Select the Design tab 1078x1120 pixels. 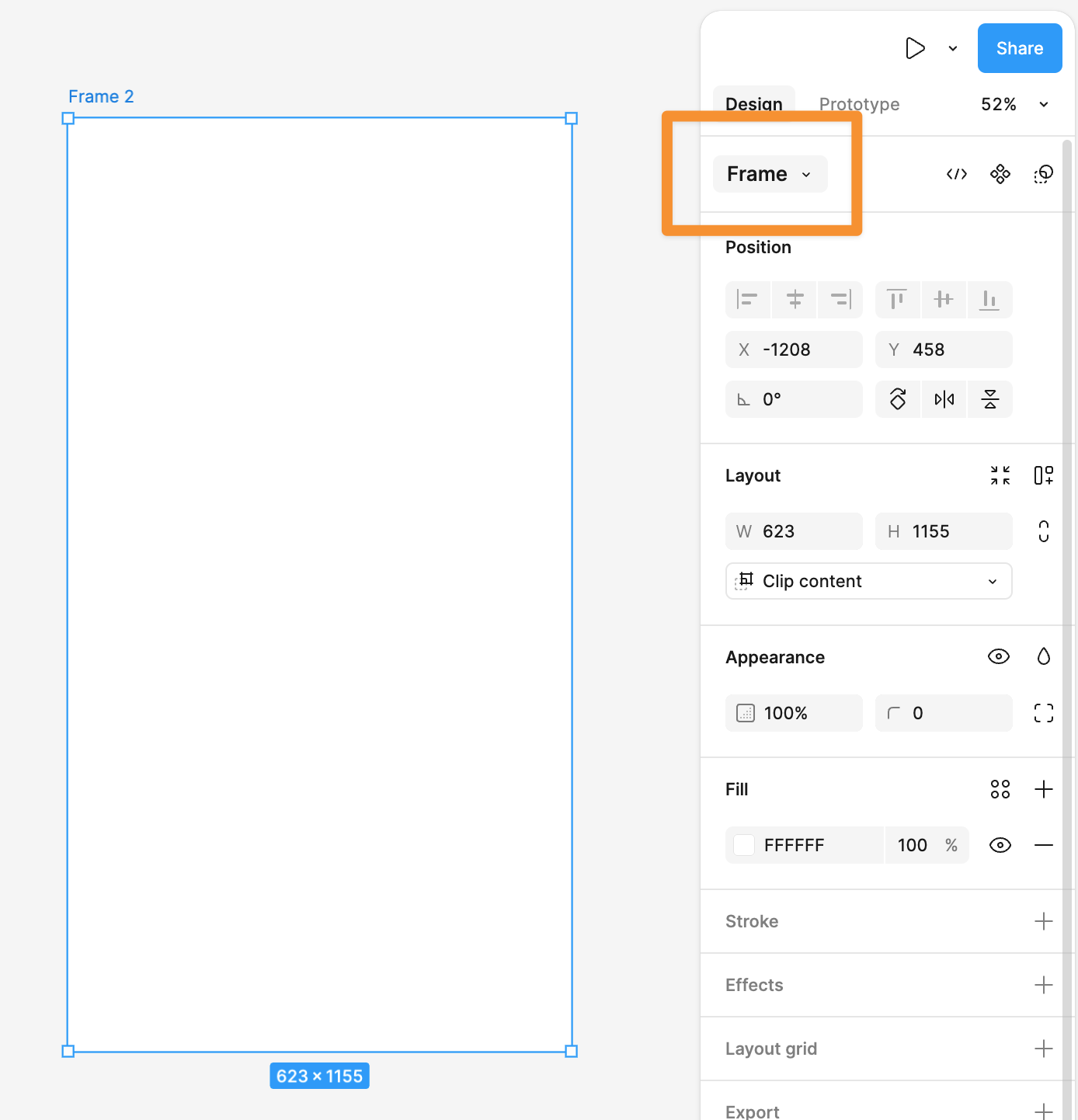coord(753,104)
